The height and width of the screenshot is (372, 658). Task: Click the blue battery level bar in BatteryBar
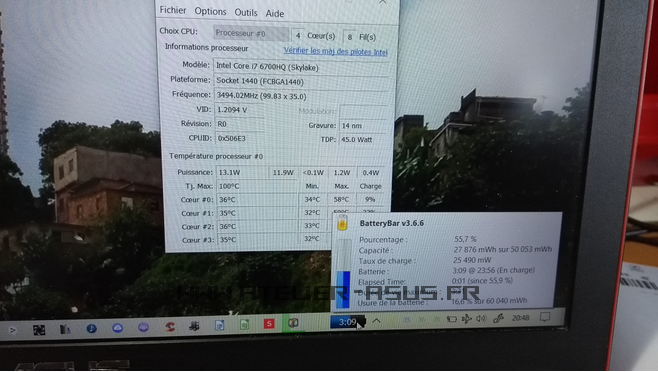pyautogui.click(x=343, y=289)
